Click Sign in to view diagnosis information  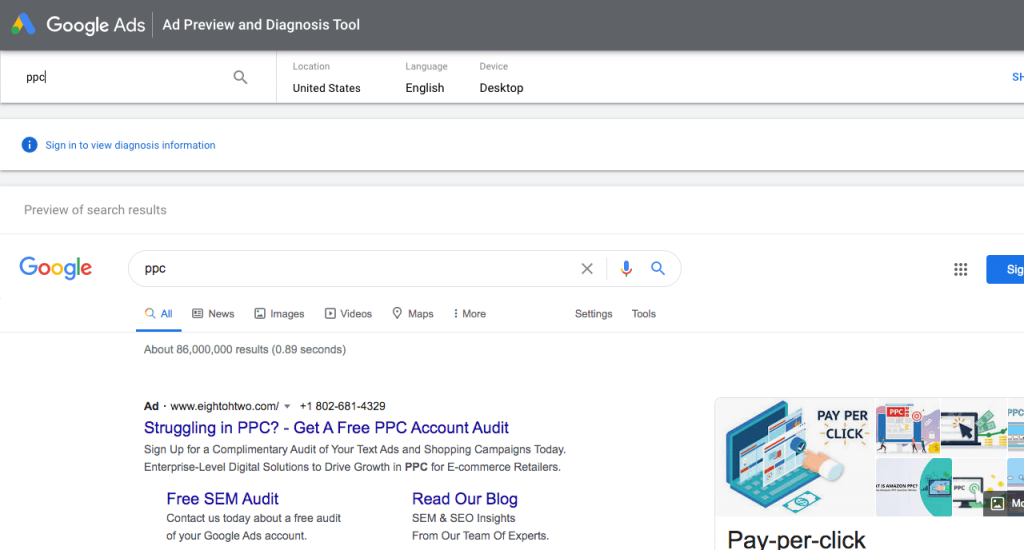(130, 145)
